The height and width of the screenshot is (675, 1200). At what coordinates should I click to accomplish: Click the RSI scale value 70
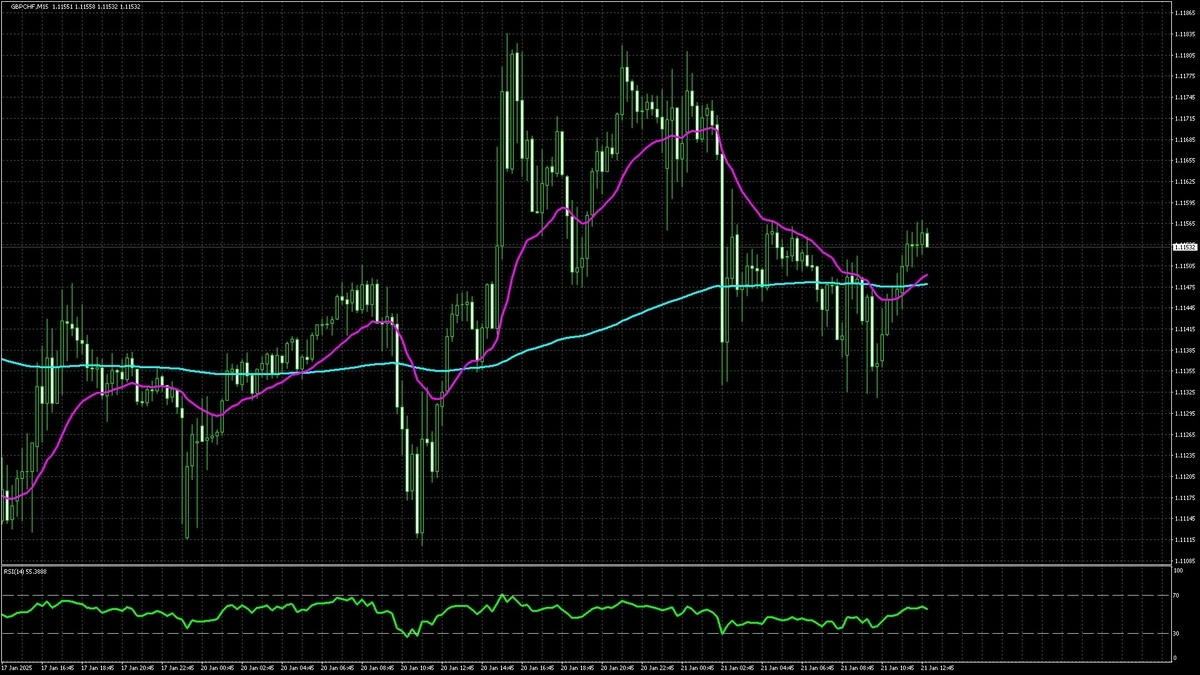point(1176,595)
